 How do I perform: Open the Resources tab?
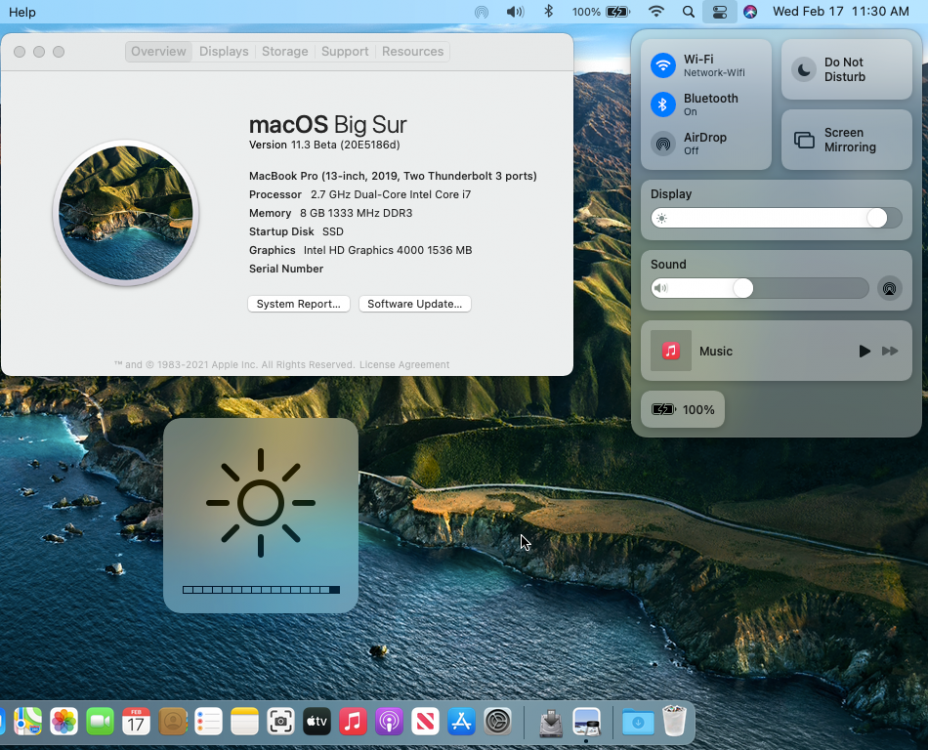coord(413,51)
